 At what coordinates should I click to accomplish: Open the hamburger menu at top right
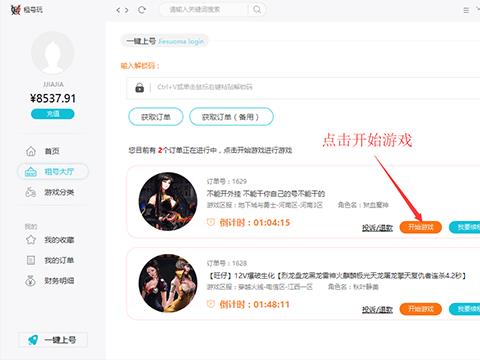click(466, 10)
